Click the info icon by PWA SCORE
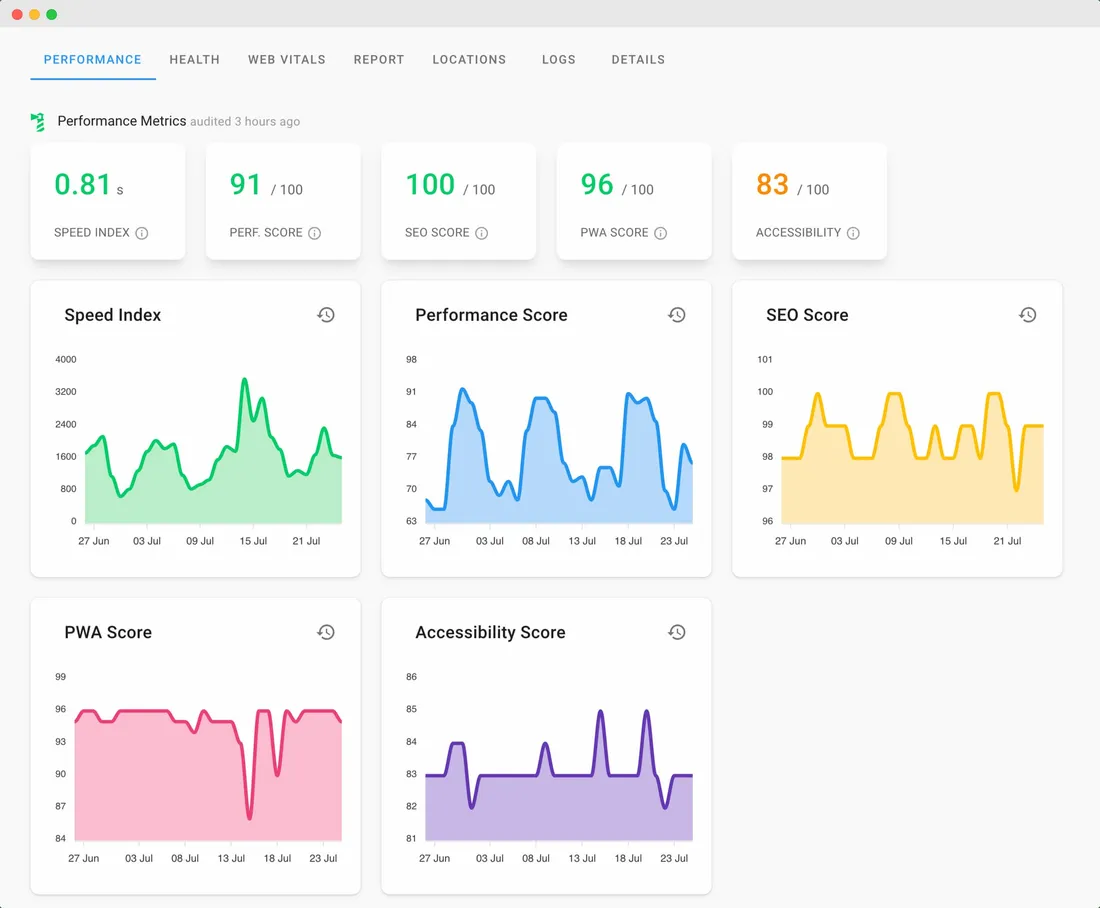The width and height of the screenshot is (1100, 908). pos(661,233)
